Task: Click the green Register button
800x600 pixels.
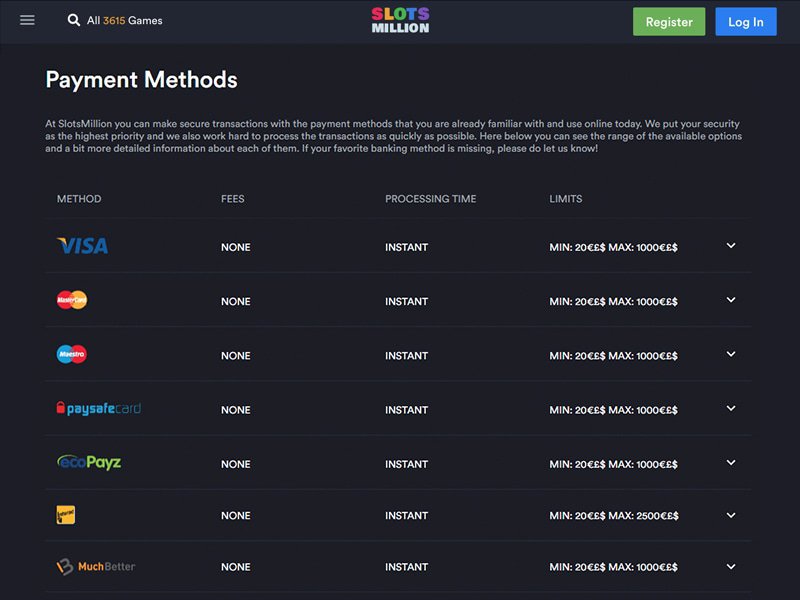Action: (x=669, y=21)
